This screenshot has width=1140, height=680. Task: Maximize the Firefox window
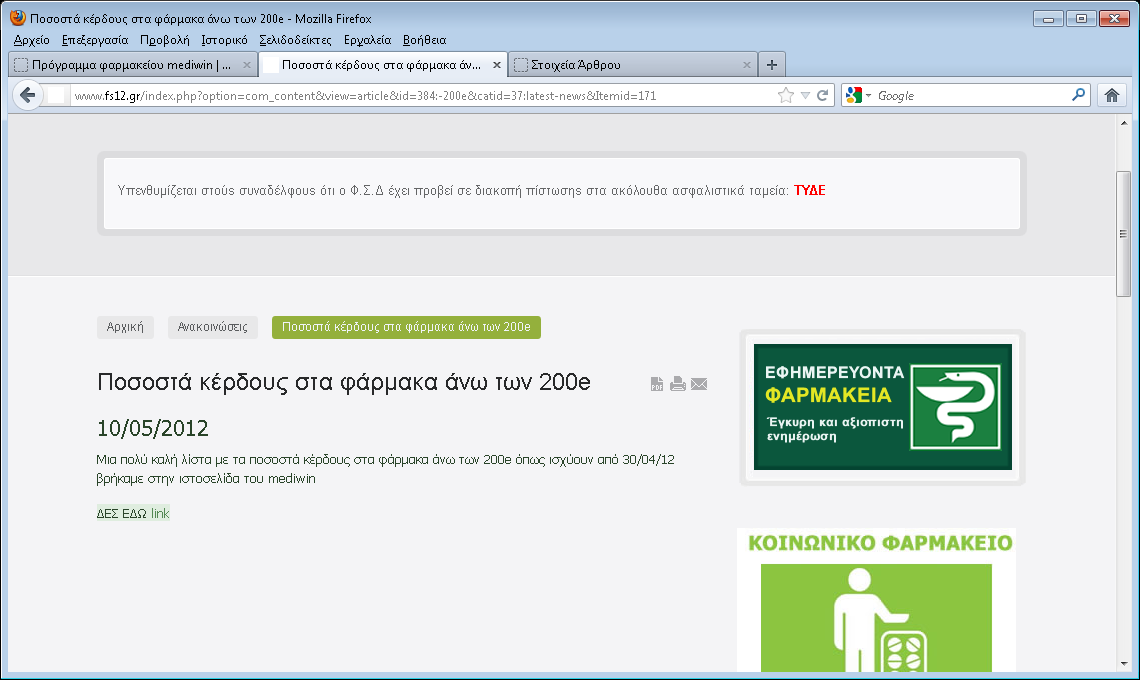pyautogui.click(x=1081, y=19)
